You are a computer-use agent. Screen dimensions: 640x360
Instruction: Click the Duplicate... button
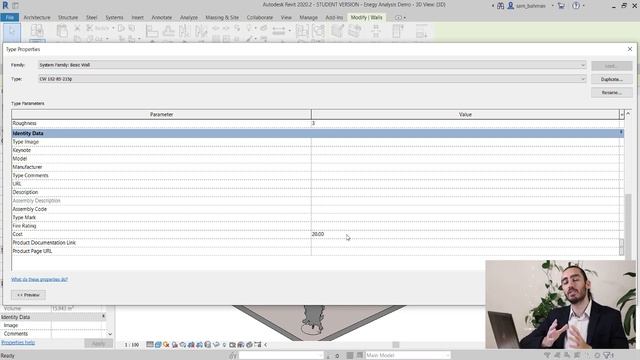click(x=611, y=79)
